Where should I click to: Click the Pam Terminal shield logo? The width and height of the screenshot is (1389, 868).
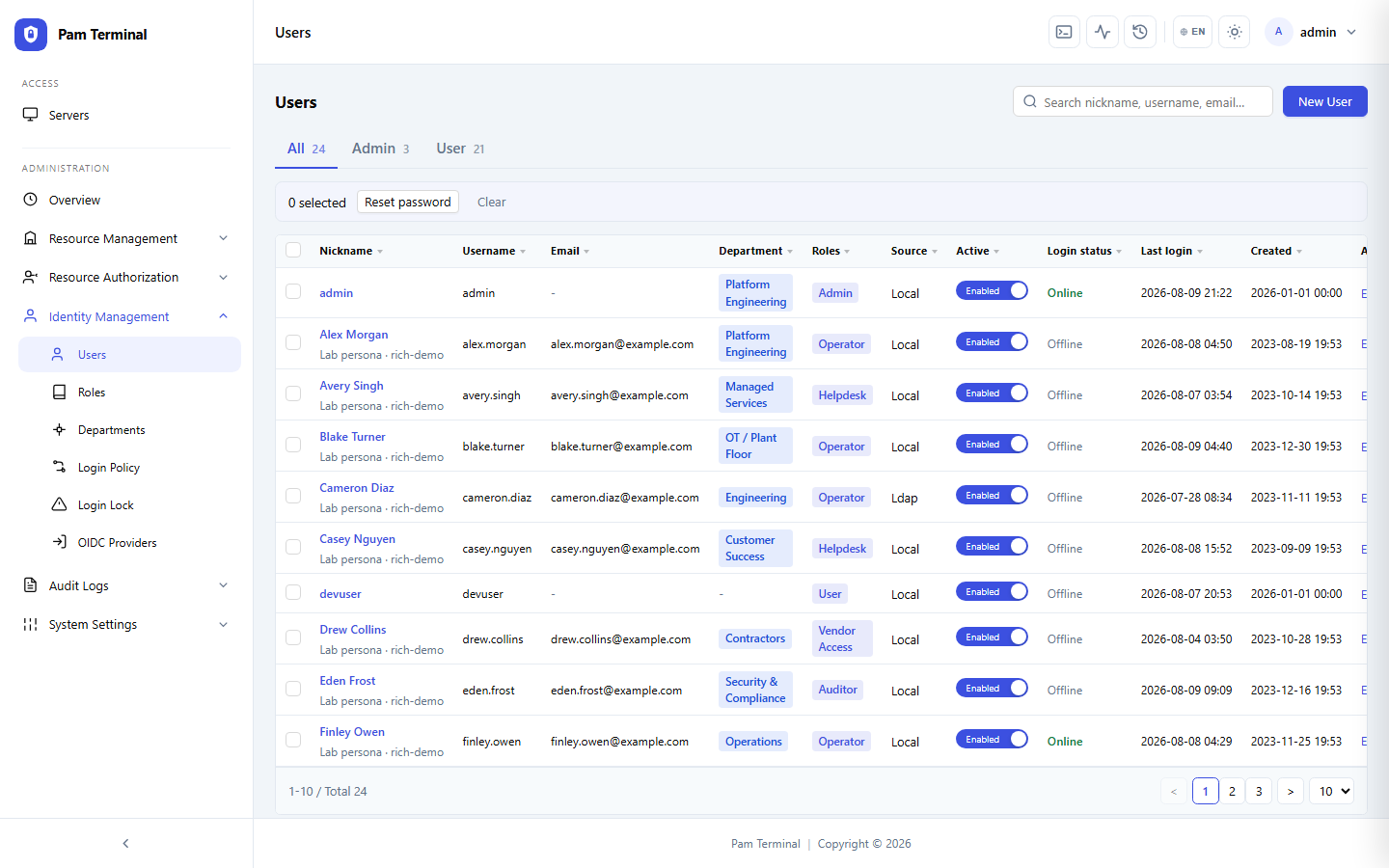click(31, 35)
